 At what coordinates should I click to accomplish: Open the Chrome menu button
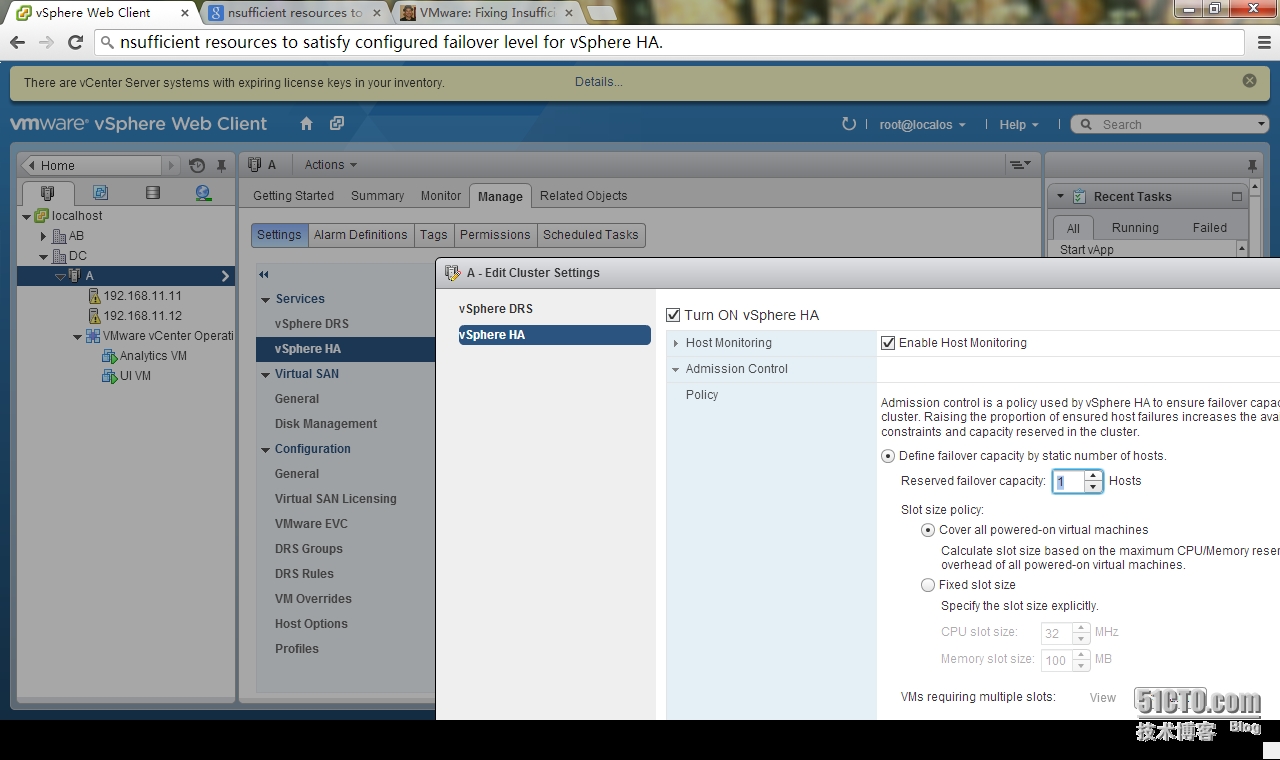pyautogui.click(x=1264, y=42)
